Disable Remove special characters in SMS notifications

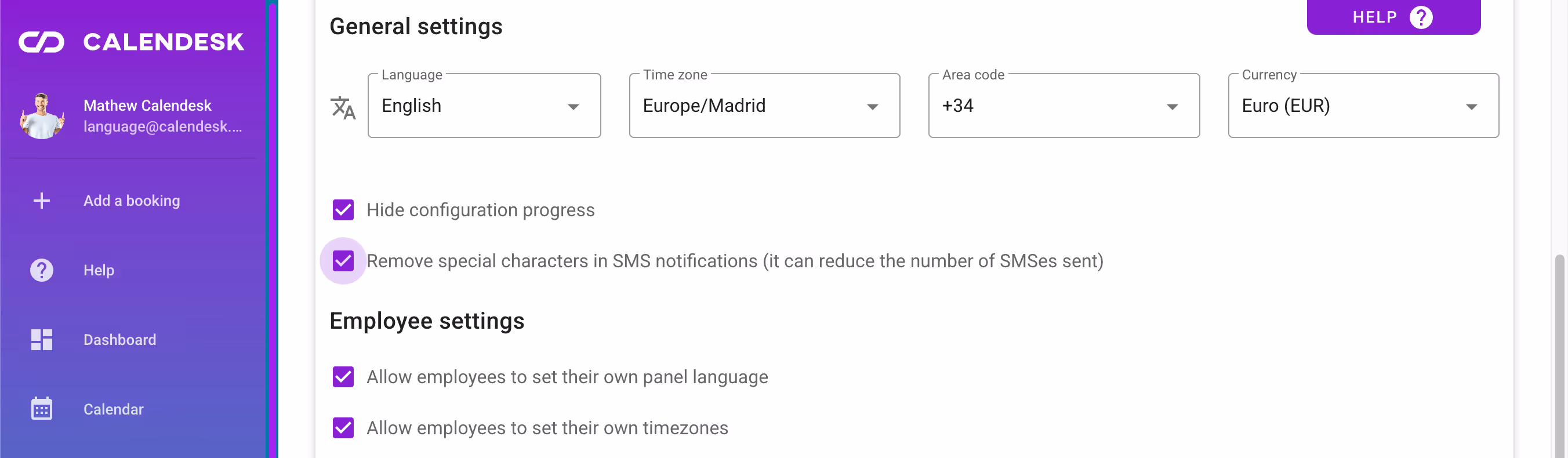pos(343,261)
